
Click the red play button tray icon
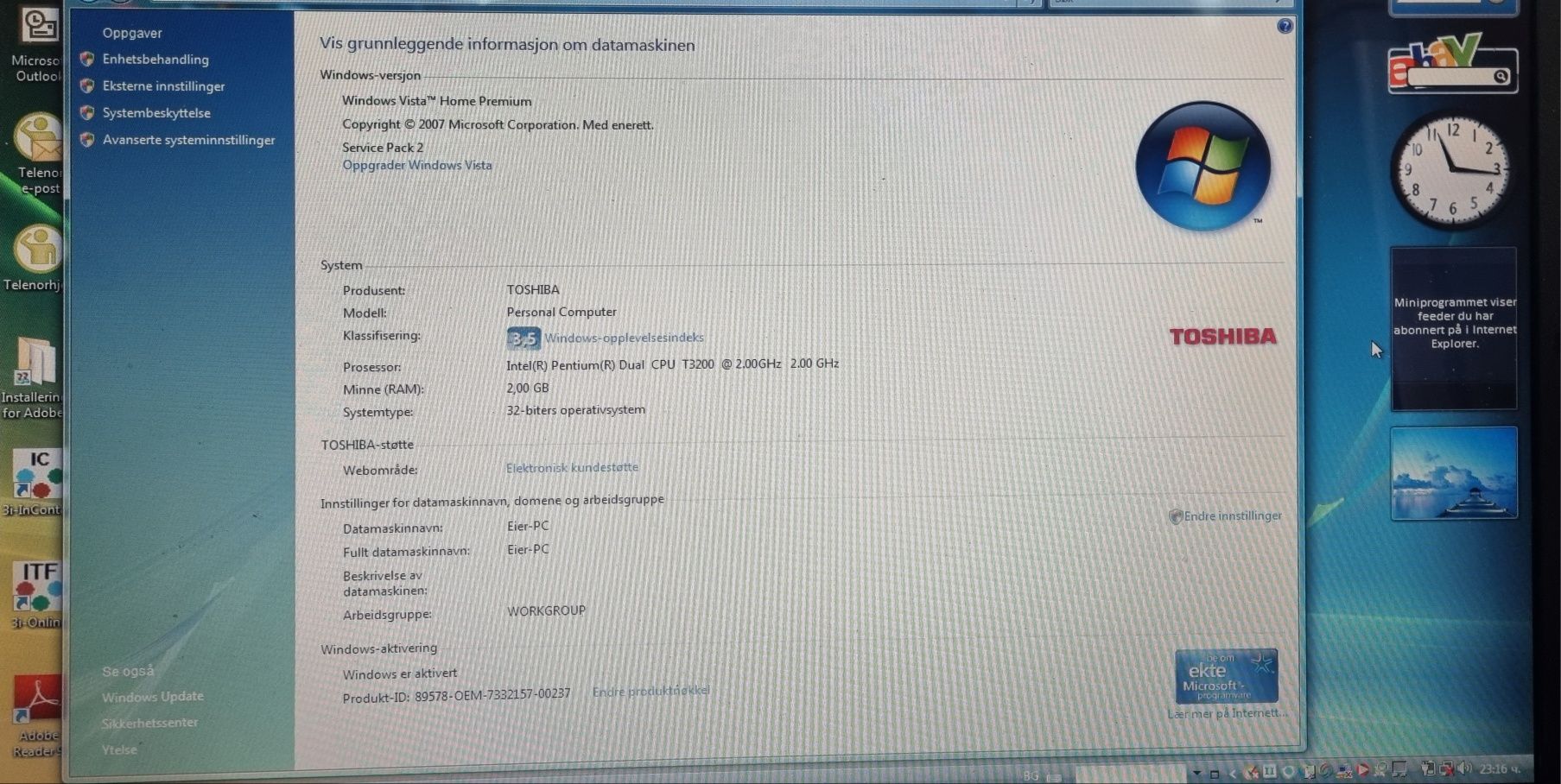[x=1362, y=770]
